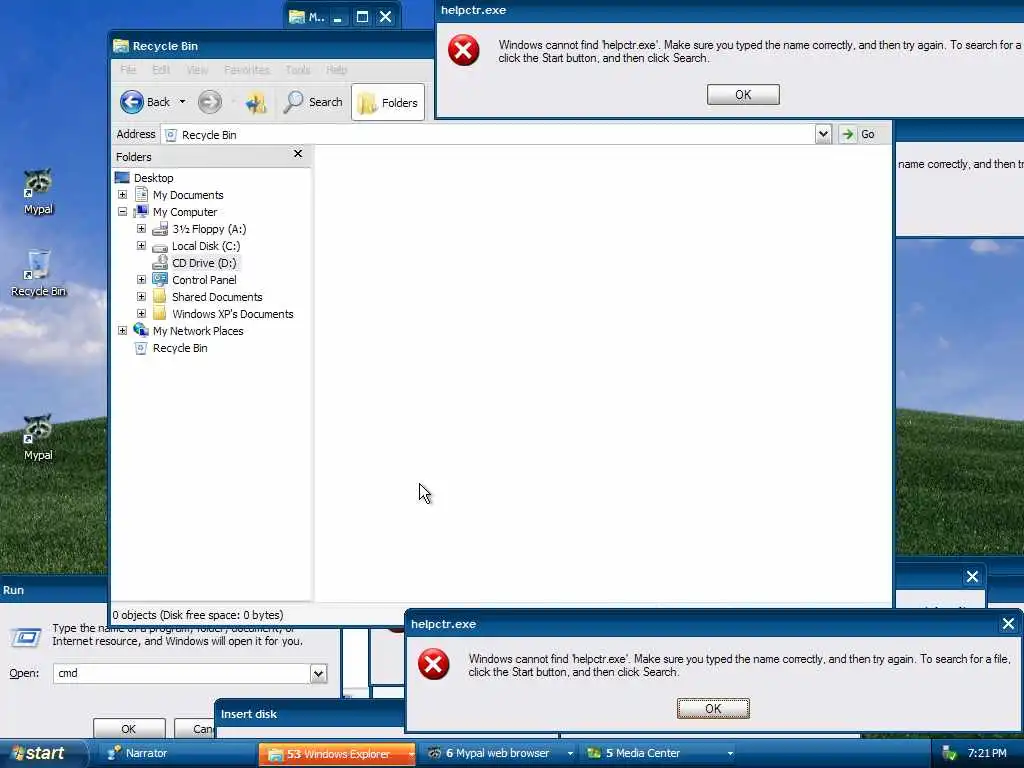Click the Recycle Bin window title bar
This screenshot has height=768, width=1024.
[x=271, y=46]
